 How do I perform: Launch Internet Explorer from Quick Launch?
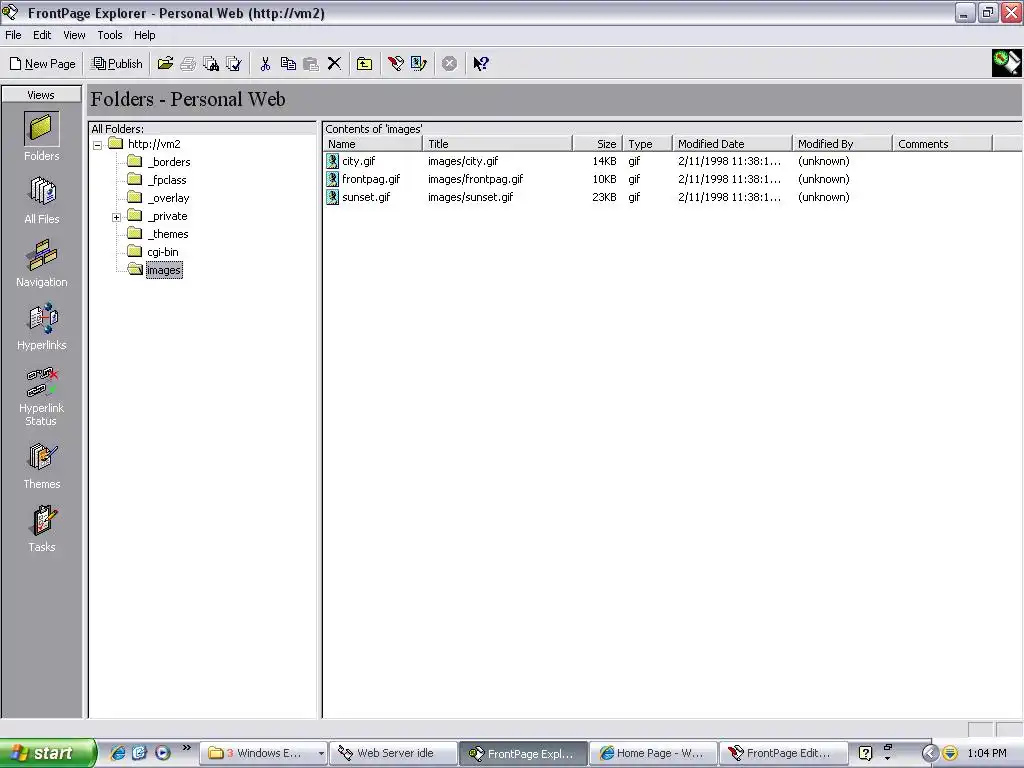(118, 753)
